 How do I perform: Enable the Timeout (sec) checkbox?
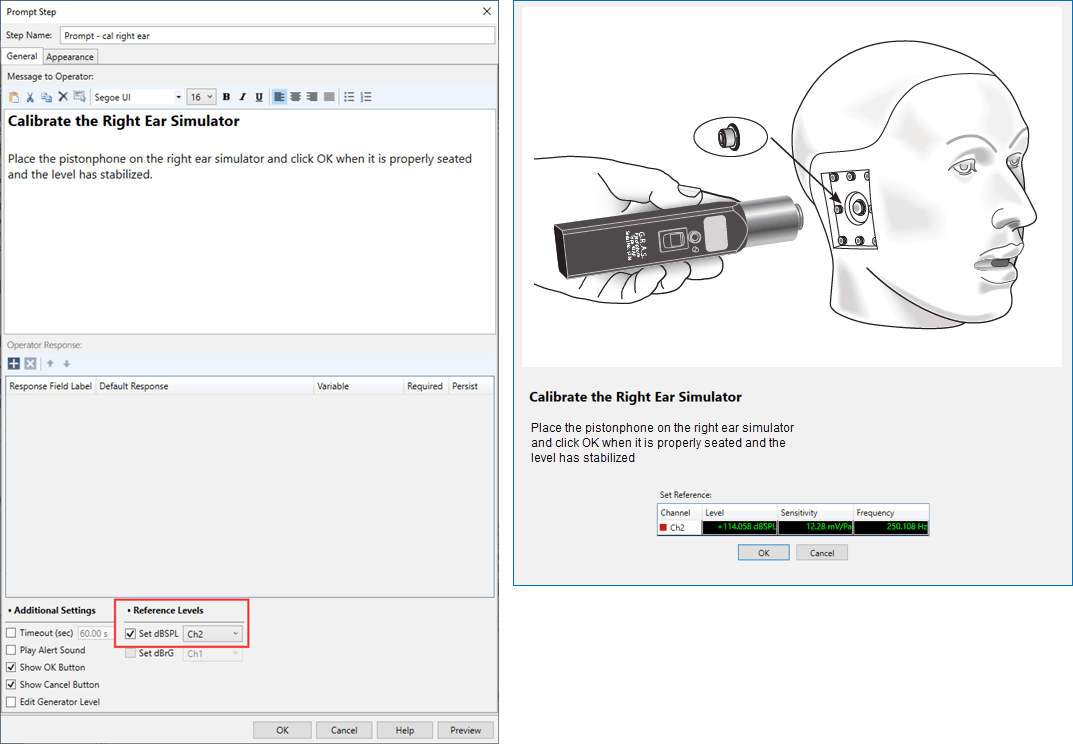pyautogui.click(x=12, y=633)
